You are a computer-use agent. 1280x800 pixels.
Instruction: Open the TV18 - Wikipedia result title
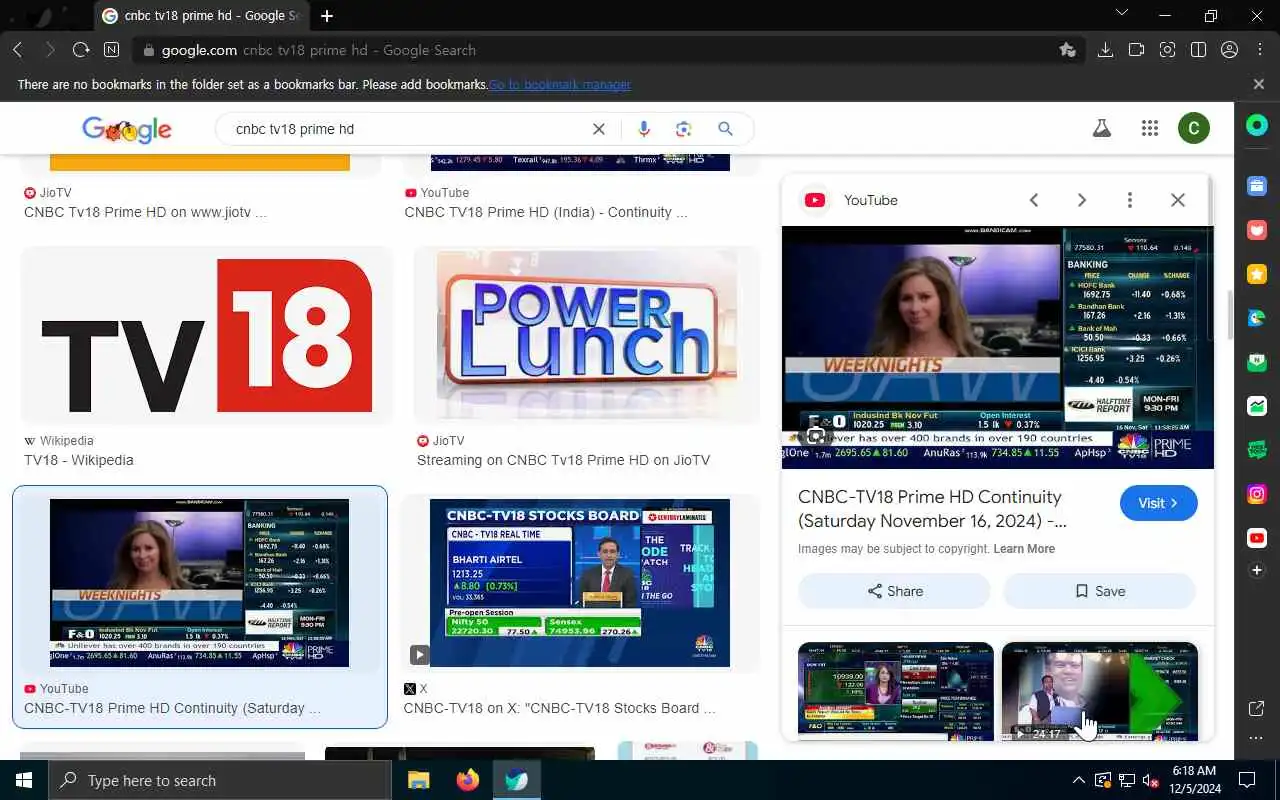click(x=79, y=460)
